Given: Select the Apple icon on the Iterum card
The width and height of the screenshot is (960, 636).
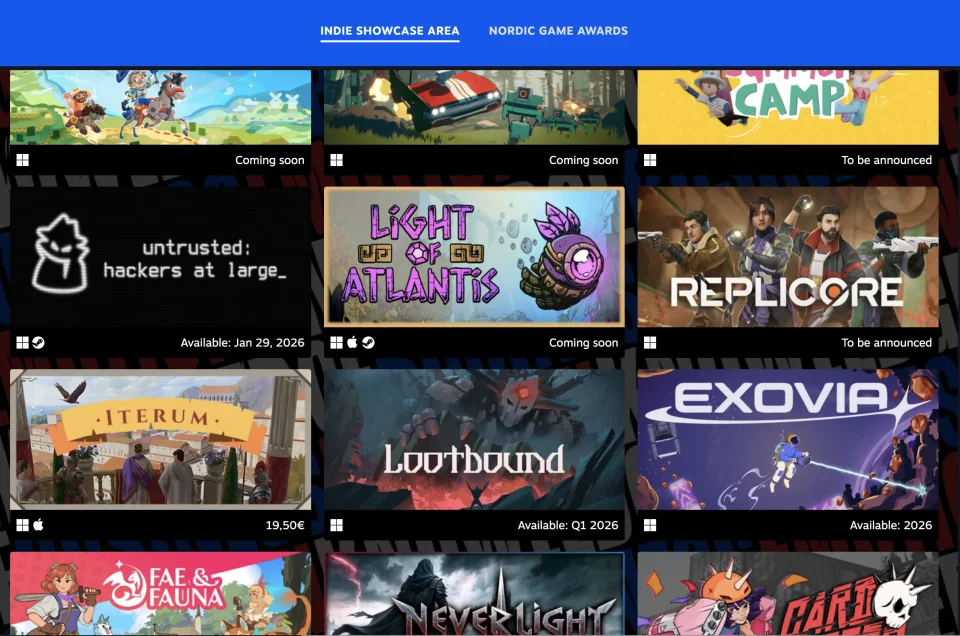Looking at the screenshot, I should [x=38, y=524].
